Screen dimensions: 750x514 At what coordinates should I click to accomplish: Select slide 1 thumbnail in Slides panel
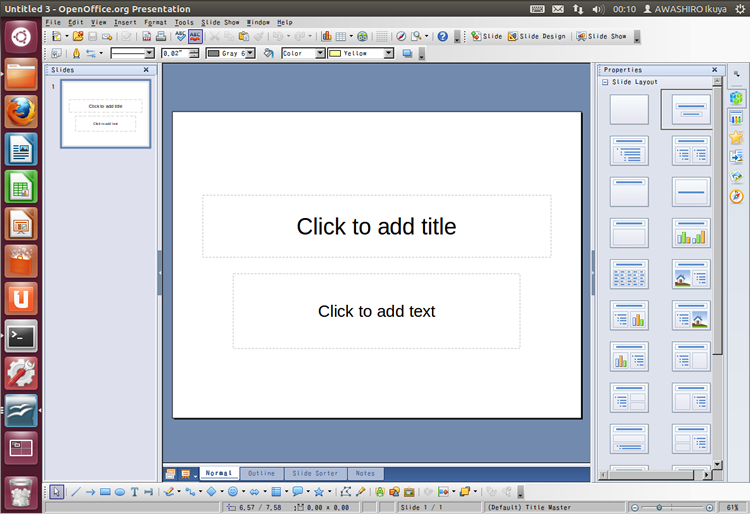click(105, 114)
